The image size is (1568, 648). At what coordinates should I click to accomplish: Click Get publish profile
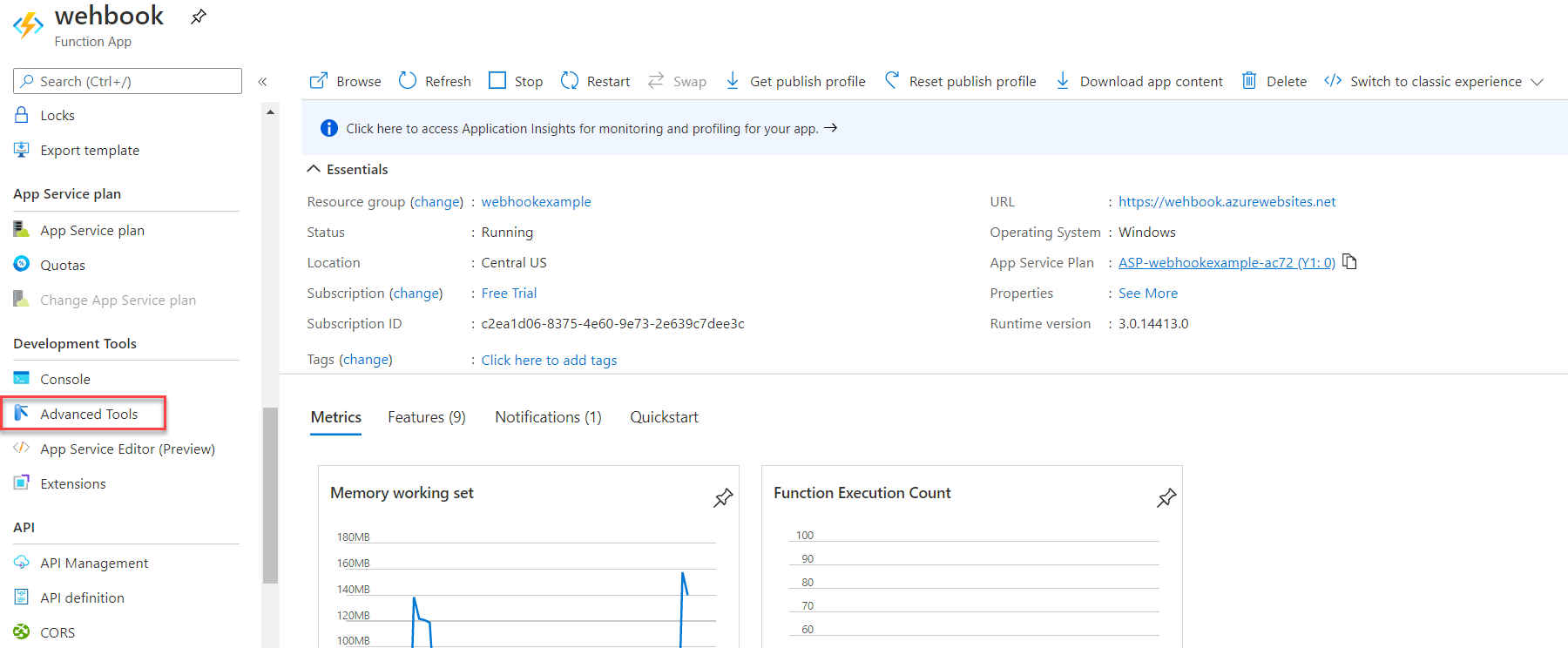pyautogui.click(x=795, y=81)
